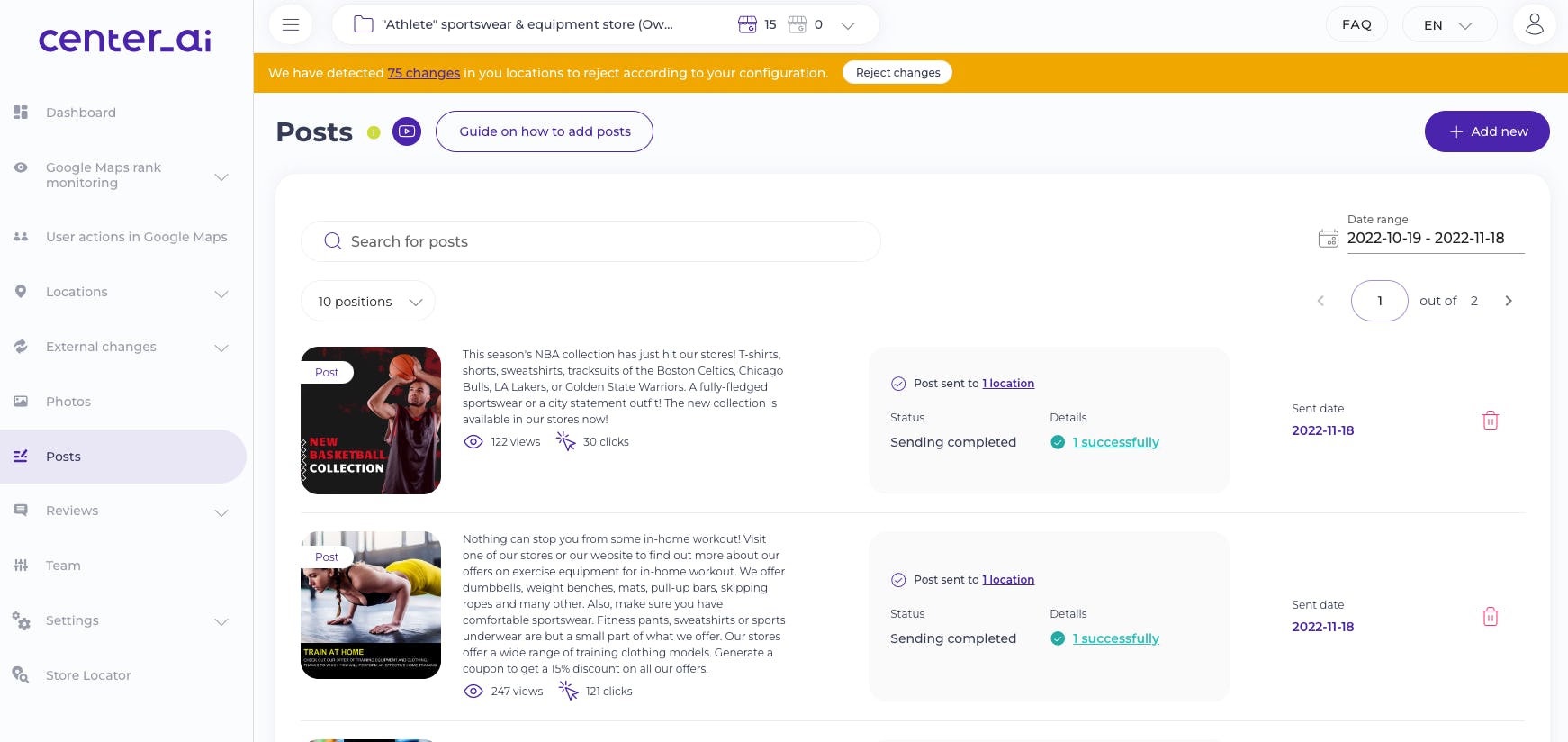Click the green info icon beside Posts
The image size is (1568, 742).
[x=374, y=132]
